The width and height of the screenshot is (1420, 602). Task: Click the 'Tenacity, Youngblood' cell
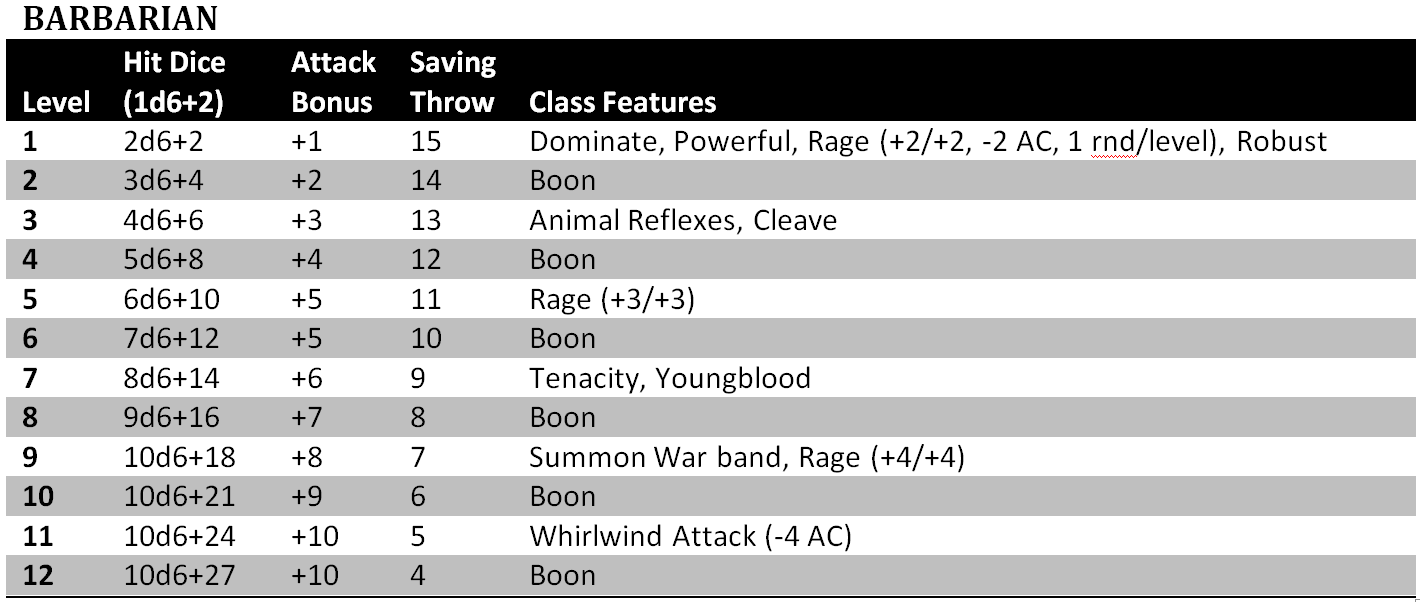click(x=670, y=379)
